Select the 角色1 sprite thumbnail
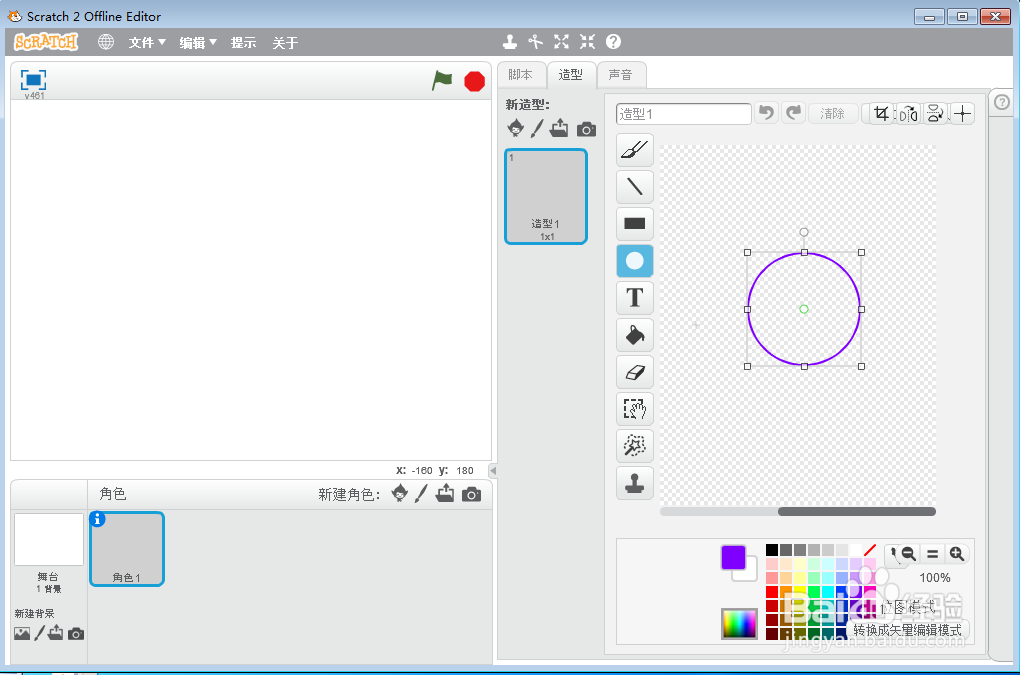 127,549
